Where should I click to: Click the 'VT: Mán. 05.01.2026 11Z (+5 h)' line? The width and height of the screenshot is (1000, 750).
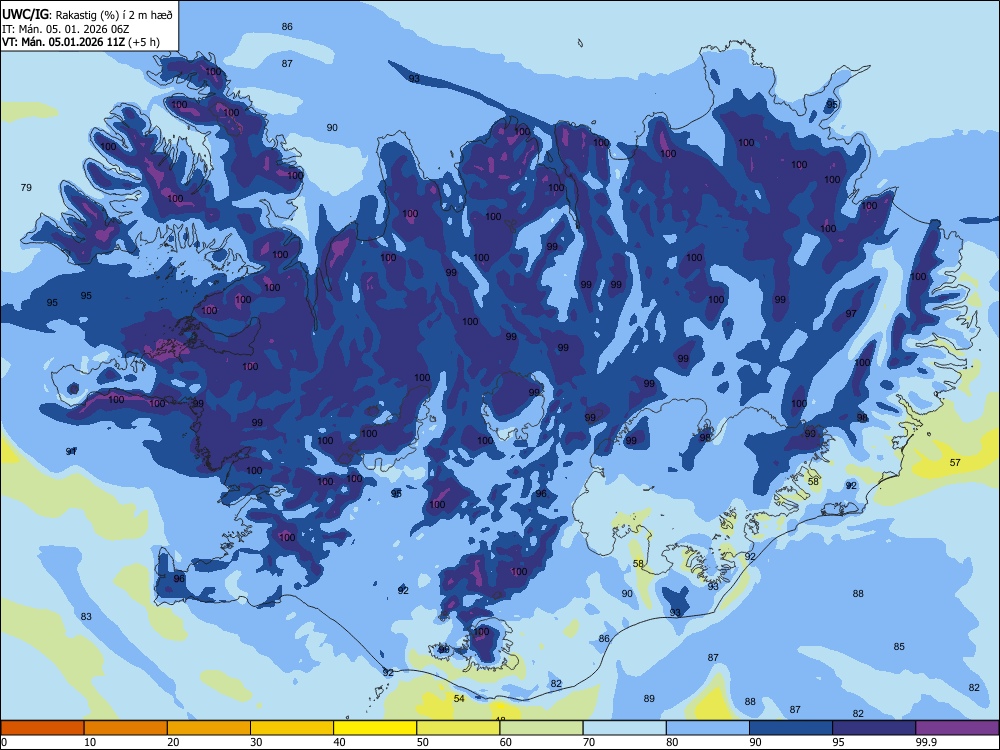[x=81, y=42]
